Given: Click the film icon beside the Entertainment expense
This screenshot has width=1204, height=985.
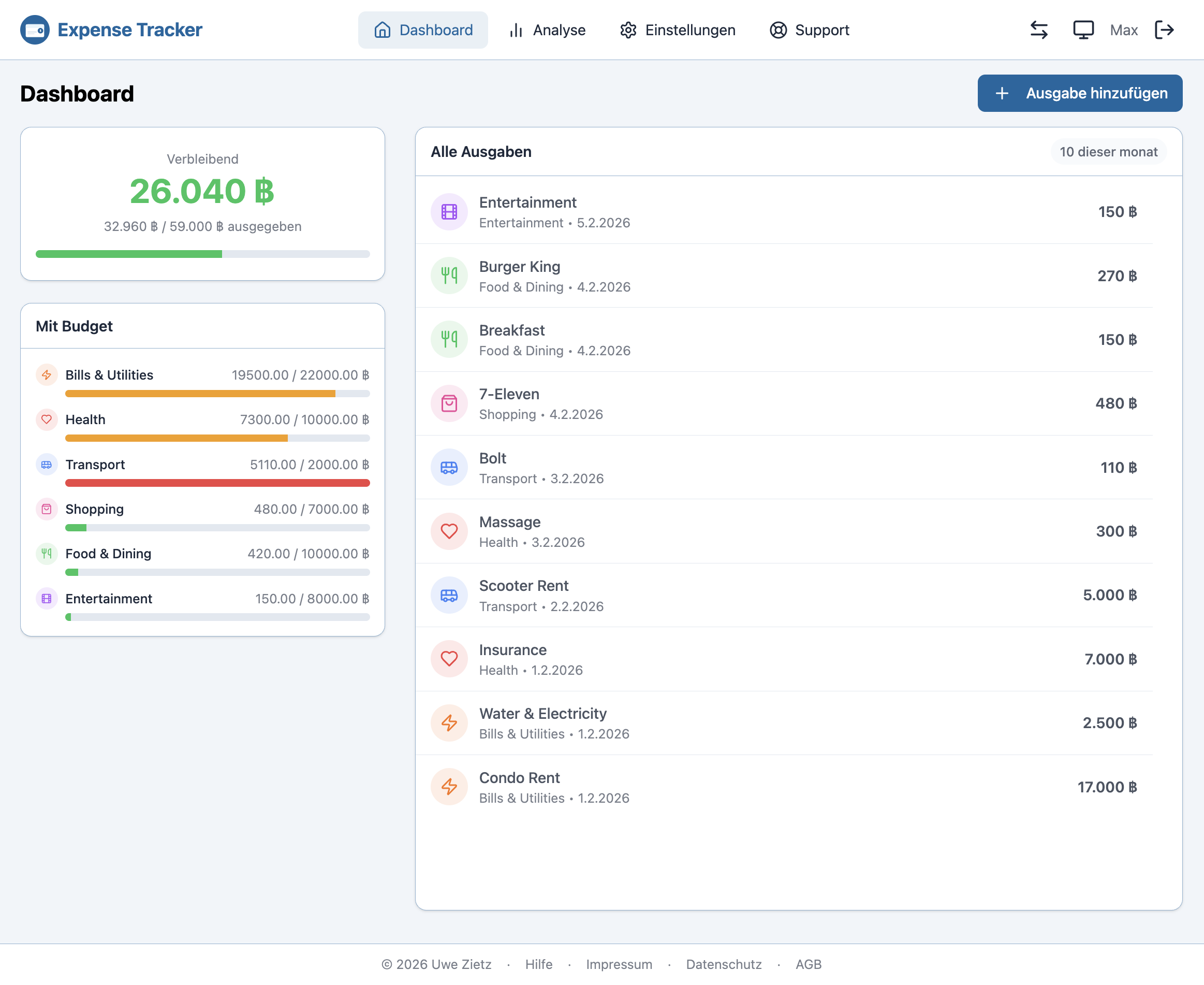Looking at the screenshot, I should [449, 212].
